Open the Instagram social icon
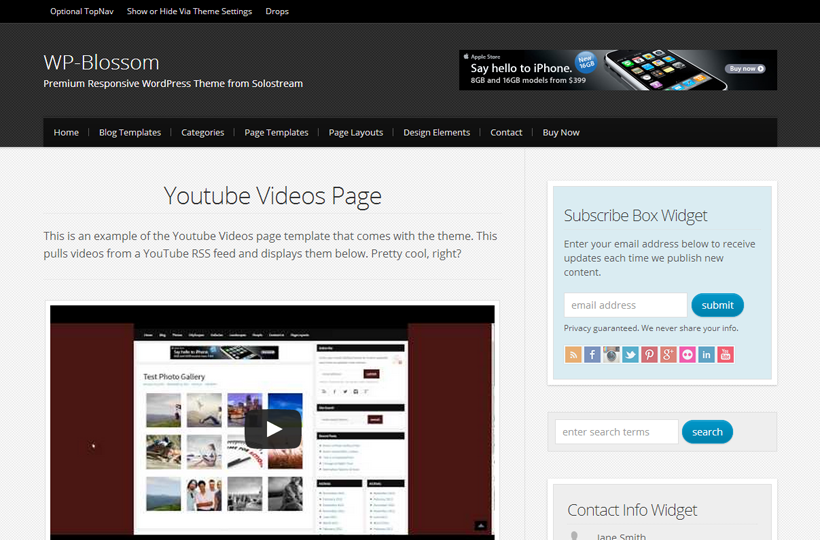The height and width of the screenshot is (540, 820). coord(611,354)
